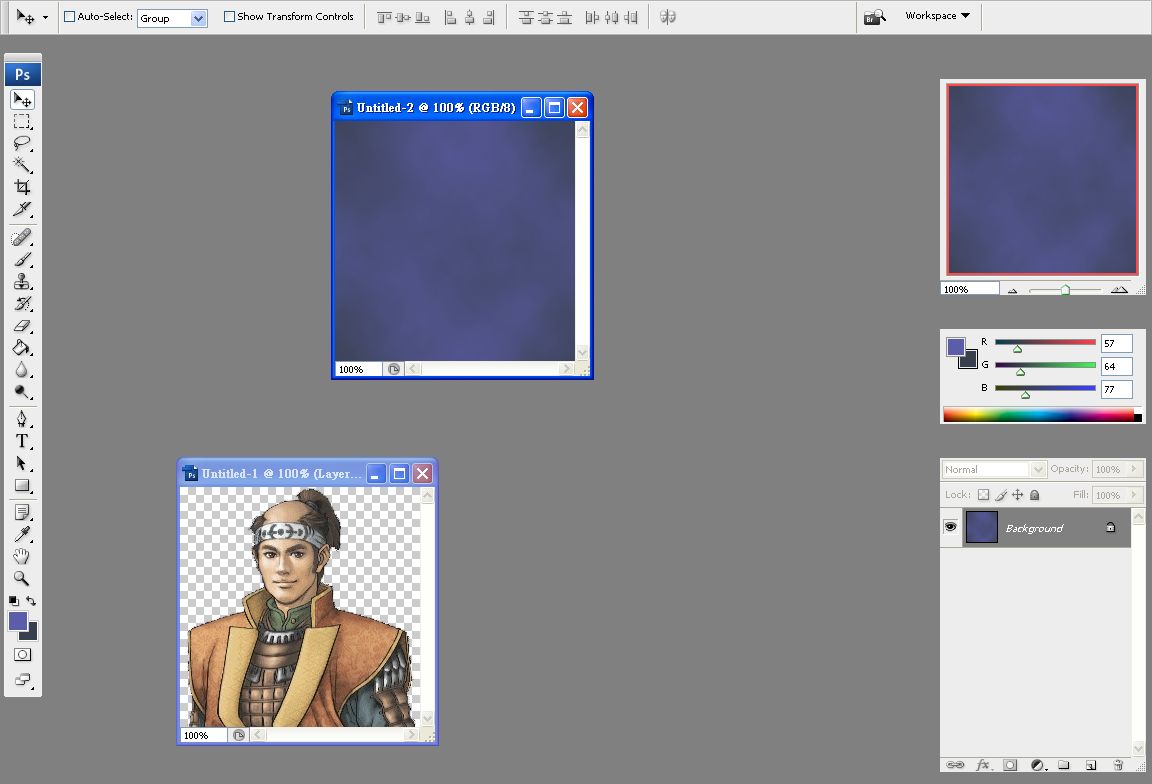
Task: Create new adjustment layer
Action: click(x=1037, y=765)
